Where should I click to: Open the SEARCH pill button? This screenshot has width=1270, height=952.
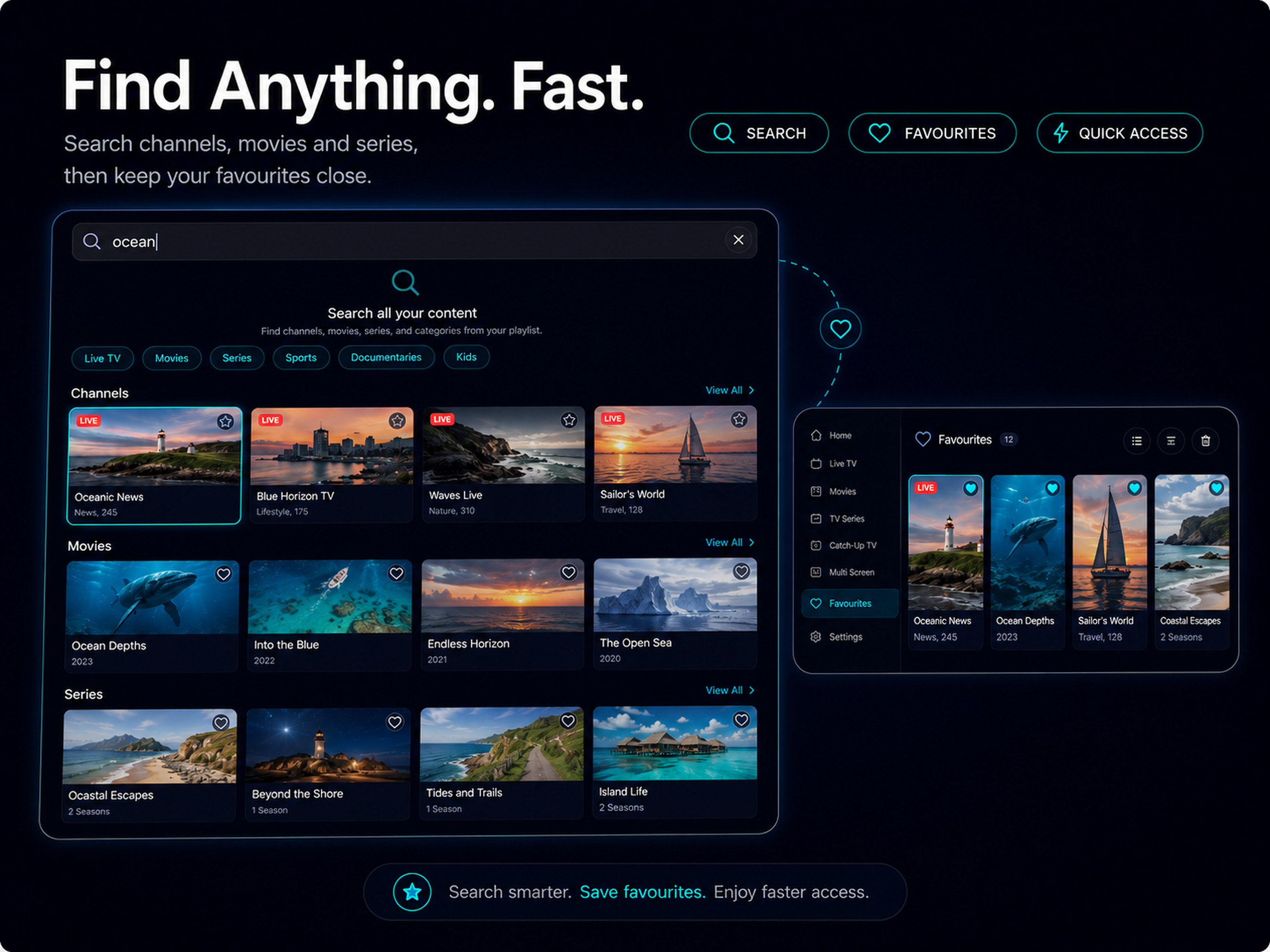coord(759,133)
